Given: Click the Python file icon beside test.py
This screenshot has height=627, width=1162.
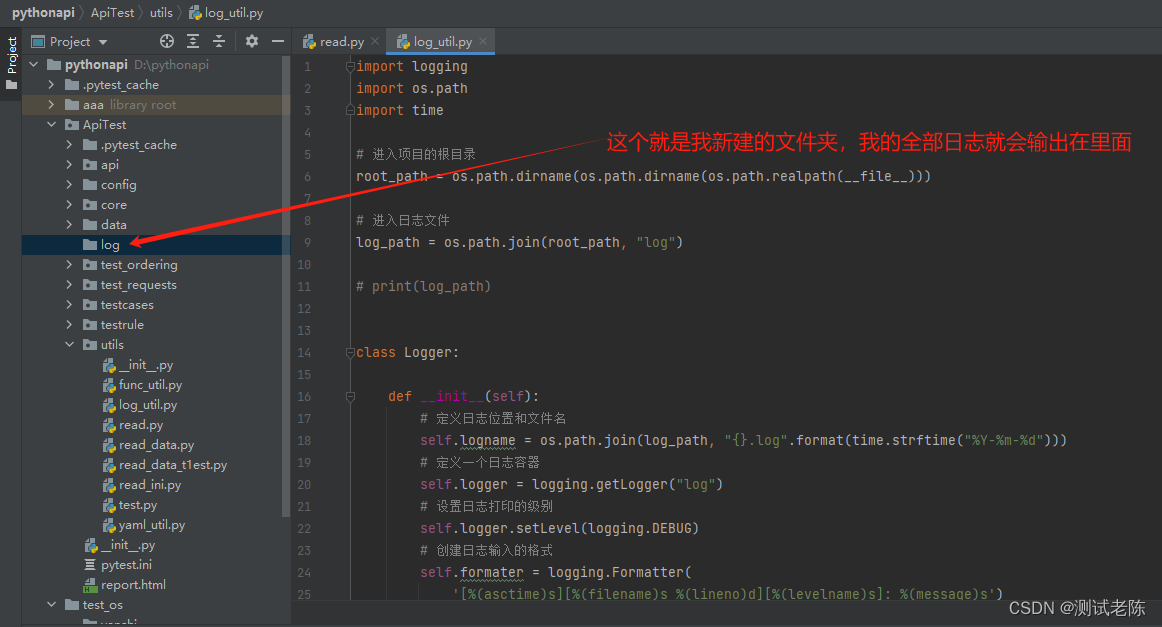Looking at the screenshot, I should [109, 505].
